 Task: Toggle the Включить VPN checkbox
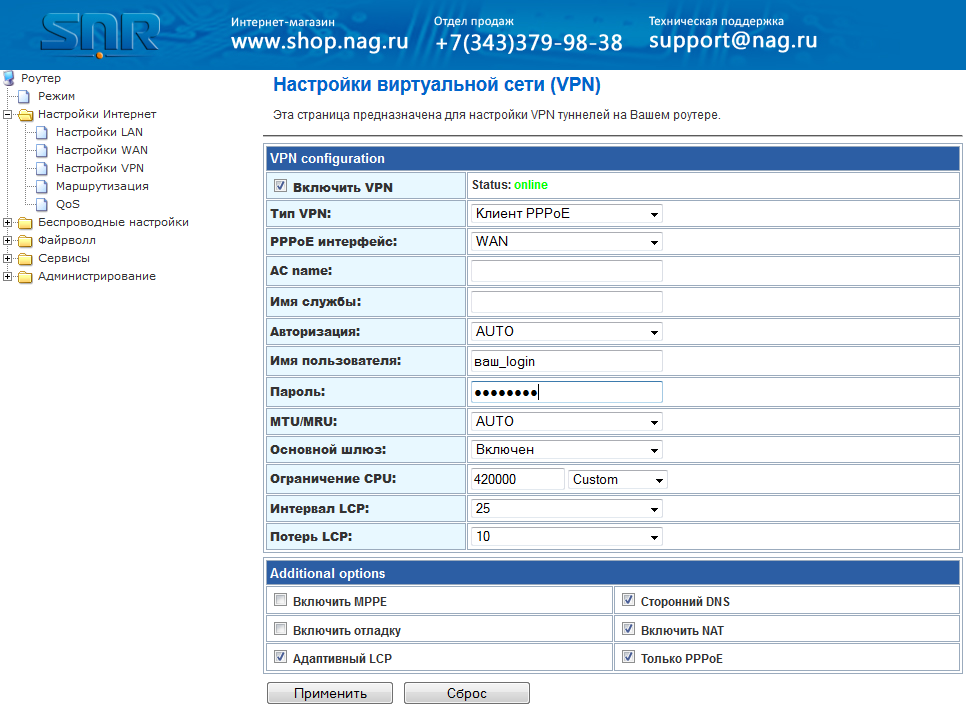280,185
